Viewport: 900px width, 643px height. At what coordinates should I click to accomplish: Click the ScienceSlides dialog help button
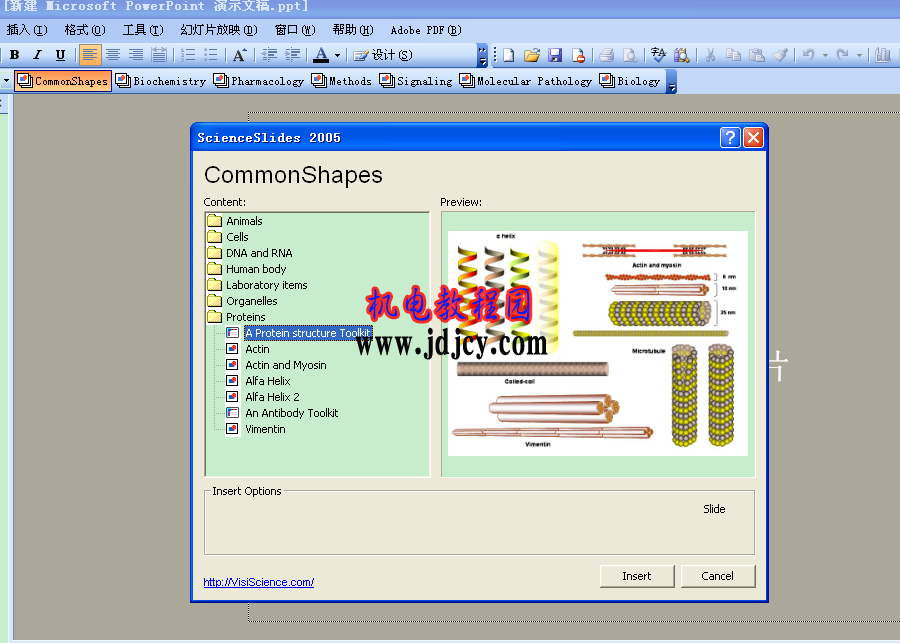(730, 138)
